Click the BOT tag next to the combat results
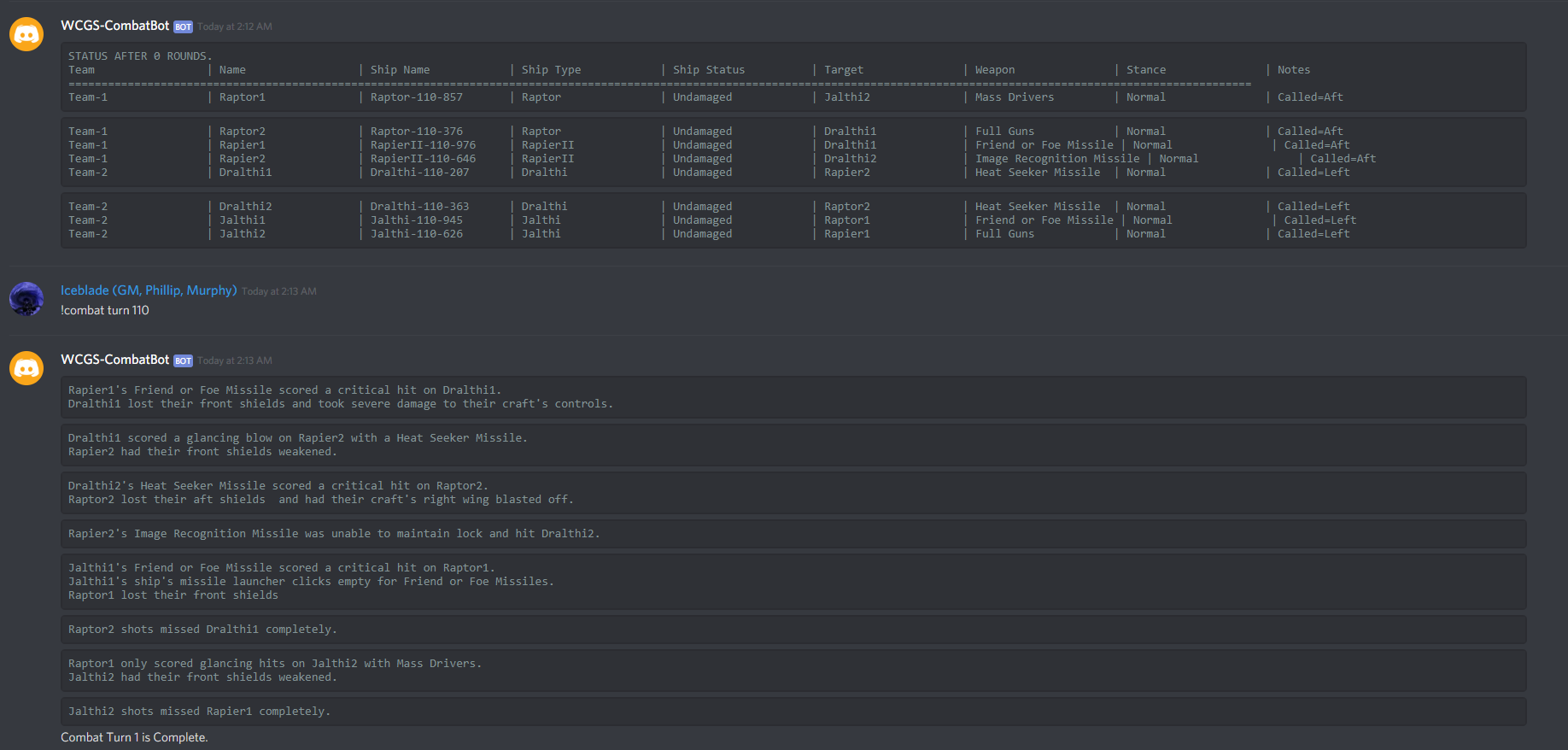1568x750 pixels. (x=183, y=361)
